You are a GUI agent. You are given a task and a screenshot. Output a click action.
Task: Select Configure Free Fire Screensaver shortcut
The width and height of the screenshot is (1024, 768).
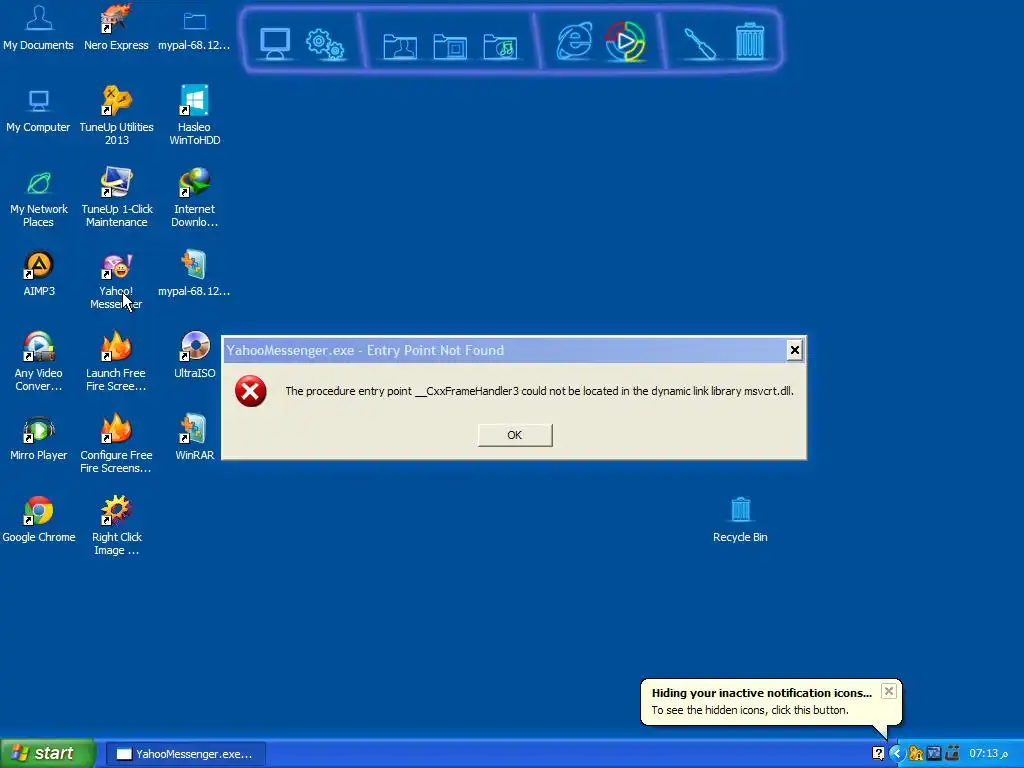coord(116,444)
